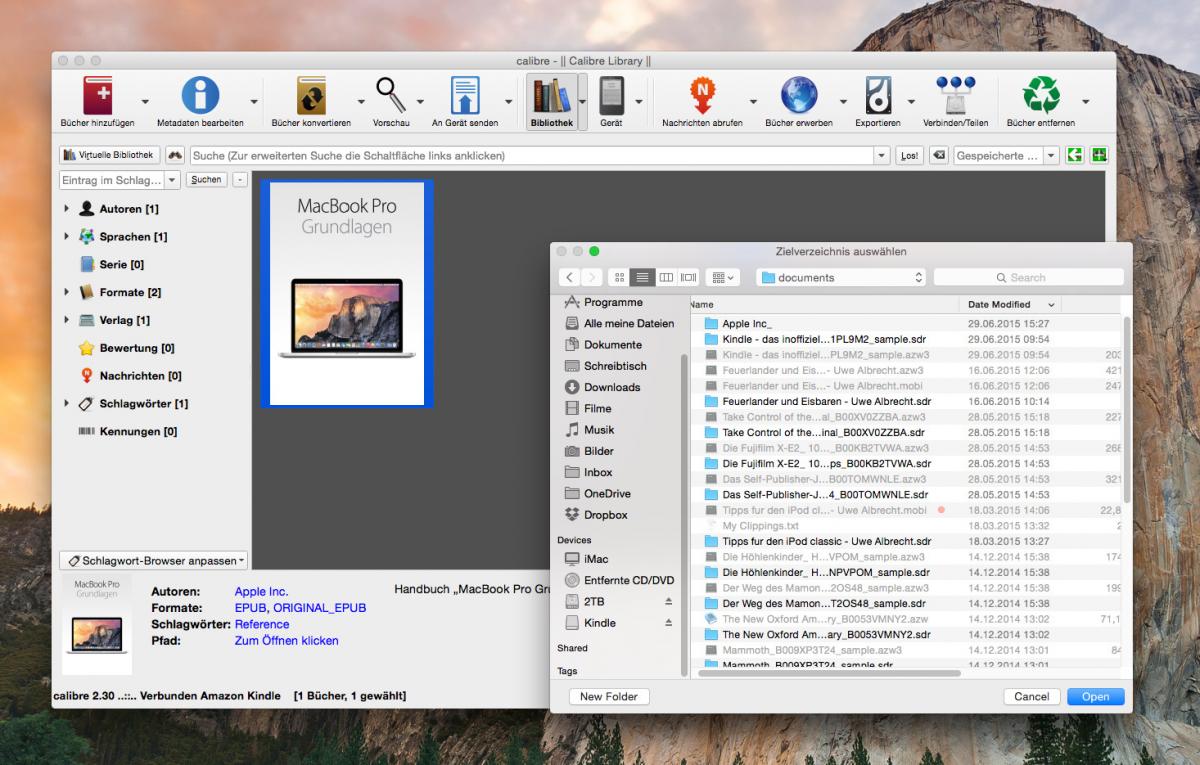Switch file dialog to cover flow view

[x=689, y=277]
